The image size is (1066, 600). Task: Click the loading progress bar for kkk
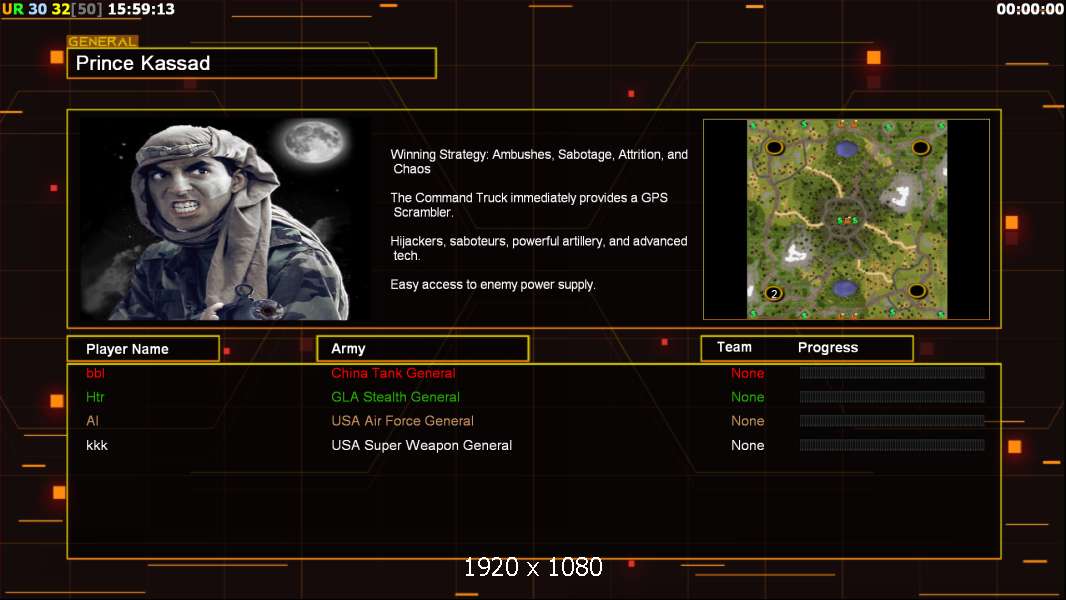tap(892, 445)
